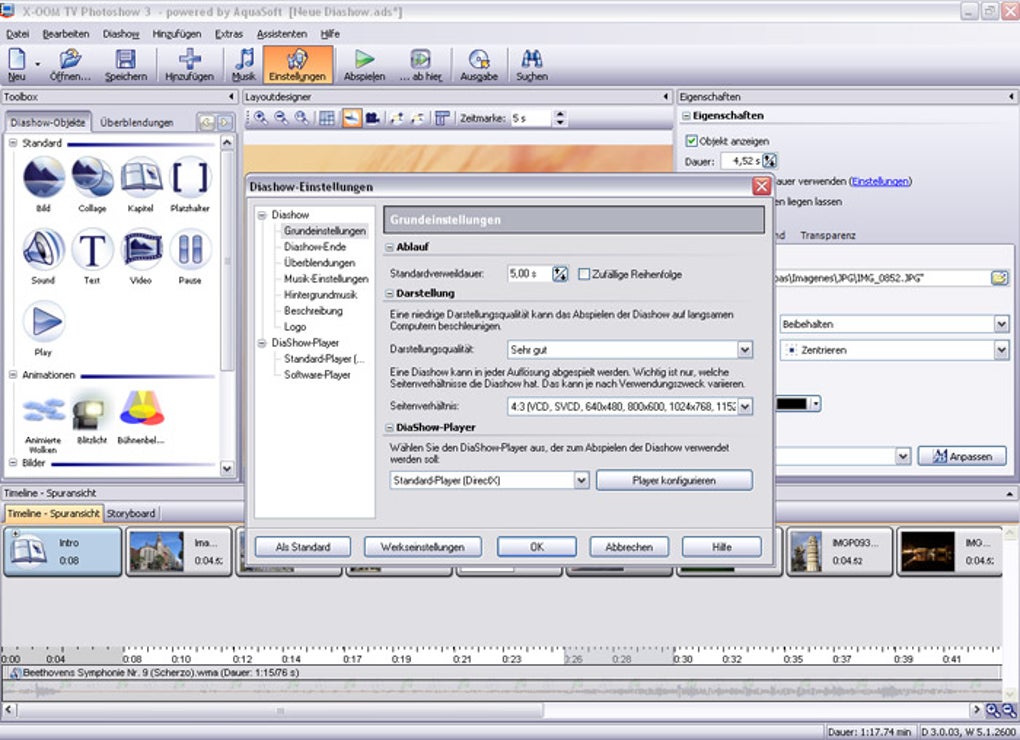Viewport: 1020px width, 740px height.
Task: Collapse the Ablauf section
Action: click(x=390, y=247)
